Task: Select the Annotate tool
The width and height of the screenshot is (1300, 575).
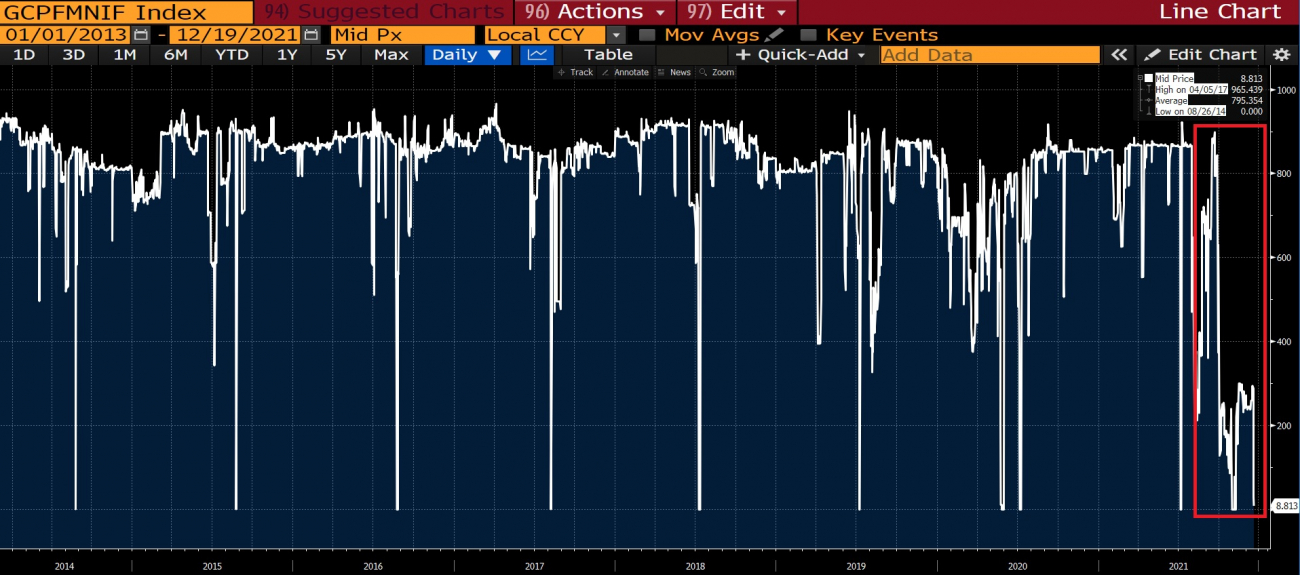Action: pyautogui.click(x=625, y=72)
